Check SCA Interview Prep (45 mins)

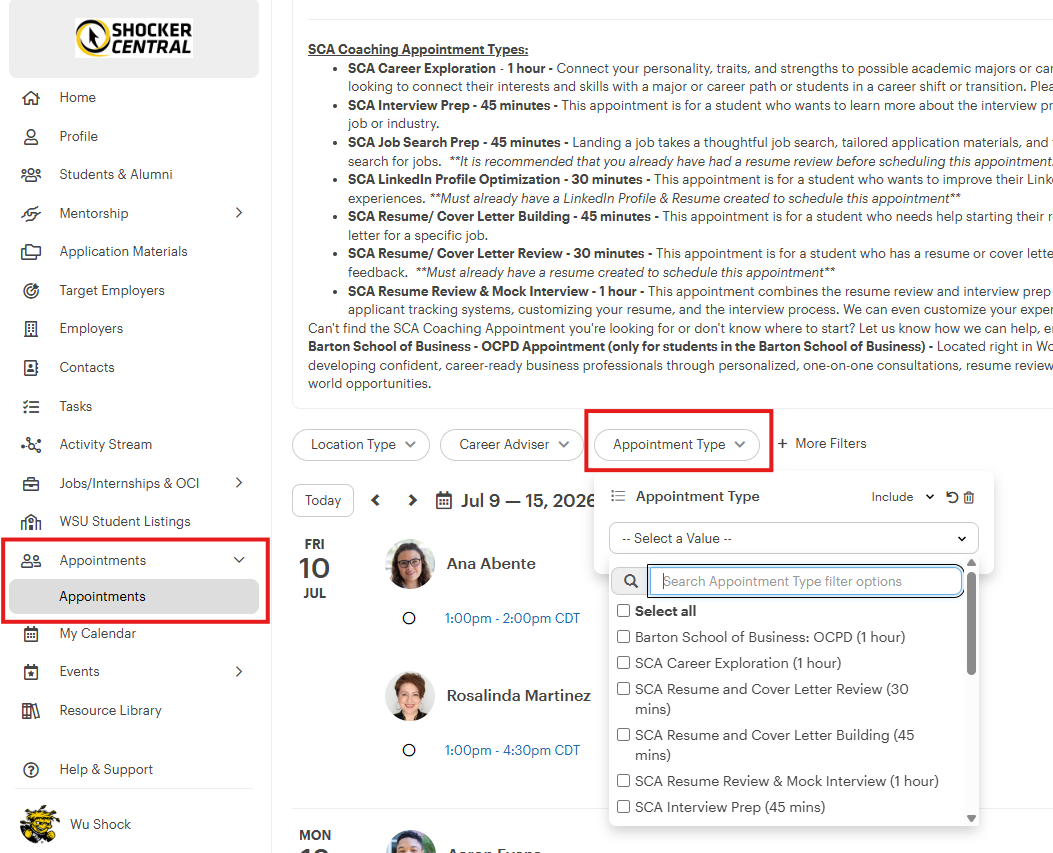point(623,806)
